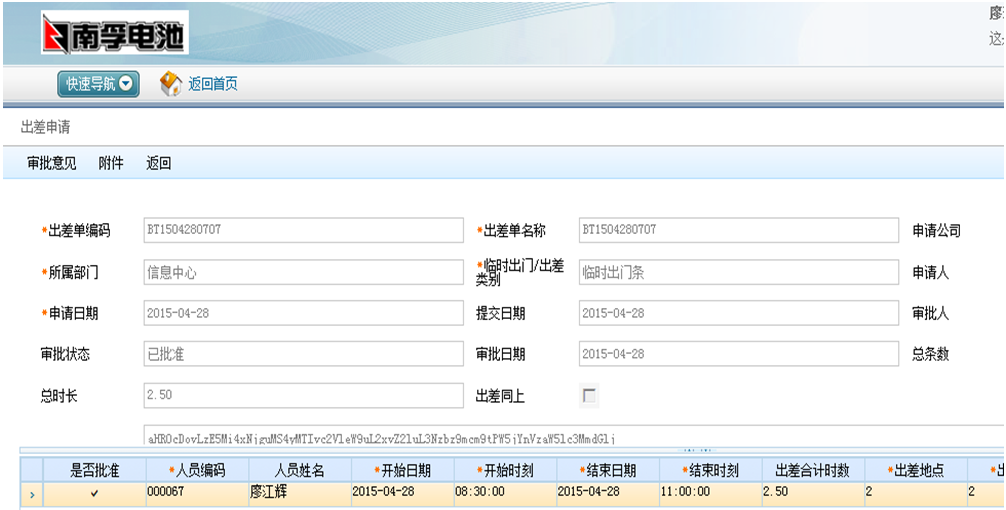Click the row expander arrow in grid
Viewport: 1006px width, 510px height.
(31, 494)
